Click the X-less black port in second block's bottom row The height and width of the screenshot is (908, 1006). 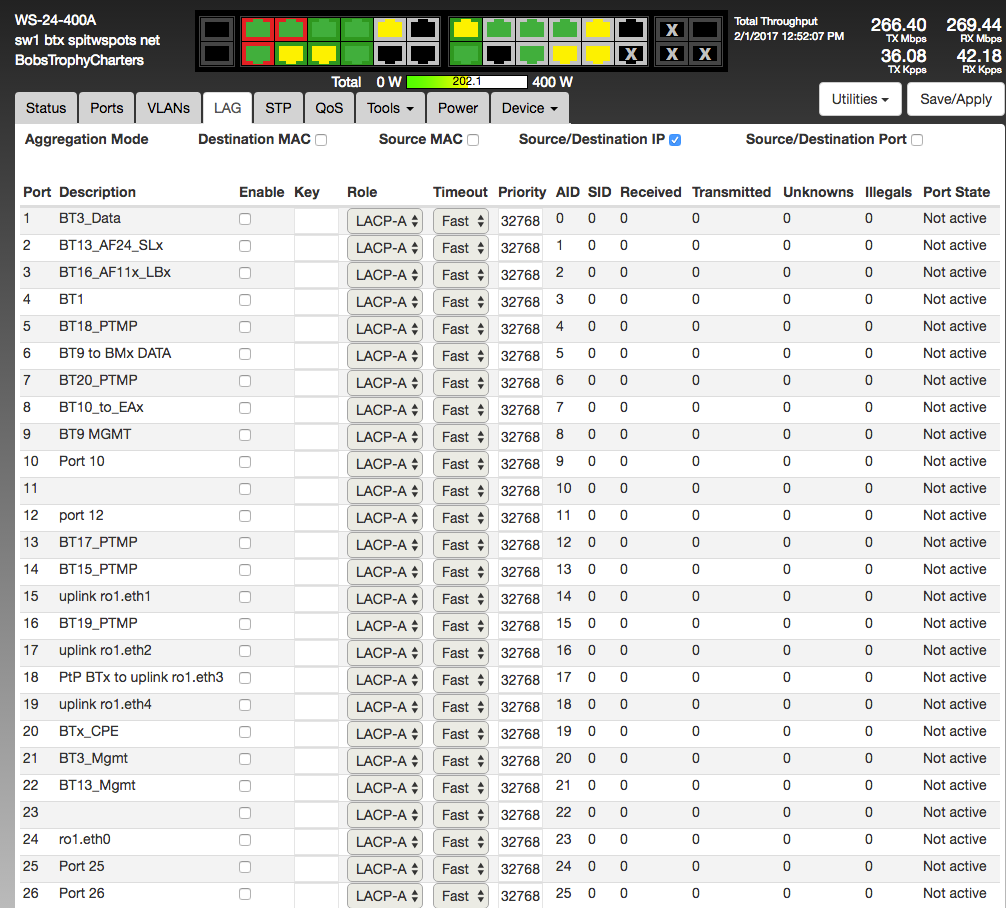pos(499,54)
